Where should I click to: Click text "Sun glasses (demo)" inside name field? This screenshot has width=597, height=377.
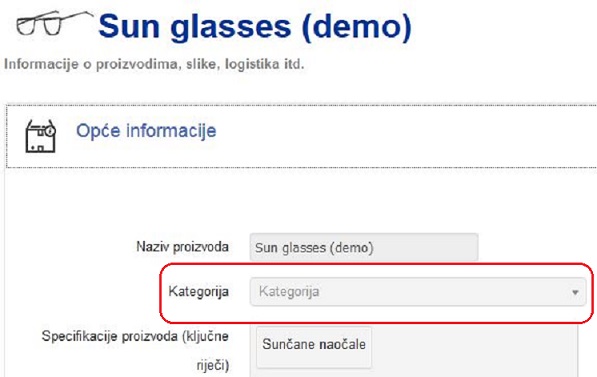(x=314, y=248)
